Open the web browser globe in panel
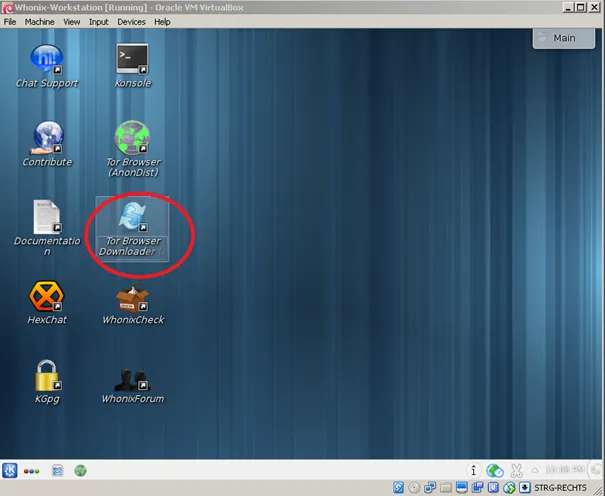Viewport: 605px width, 496px height. tap(80, 471)
